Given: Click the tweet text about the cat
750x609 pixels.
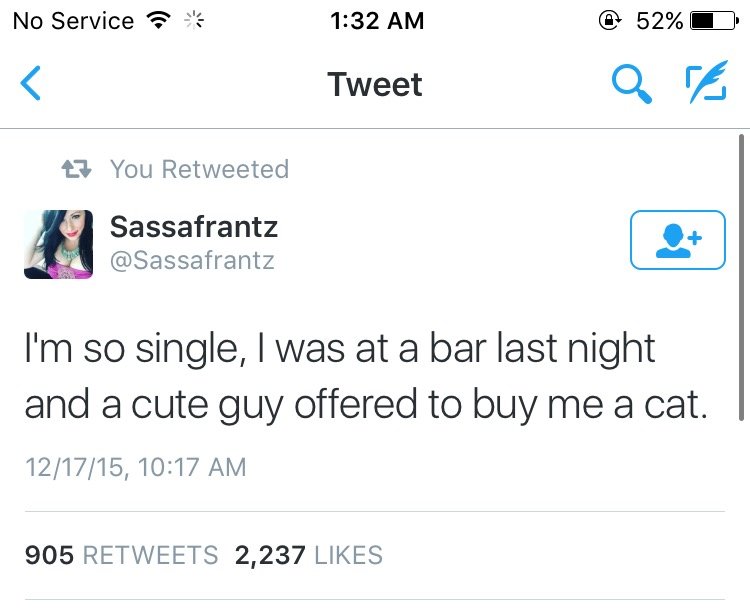Looking at the screenshot, I should coord(367,377).
